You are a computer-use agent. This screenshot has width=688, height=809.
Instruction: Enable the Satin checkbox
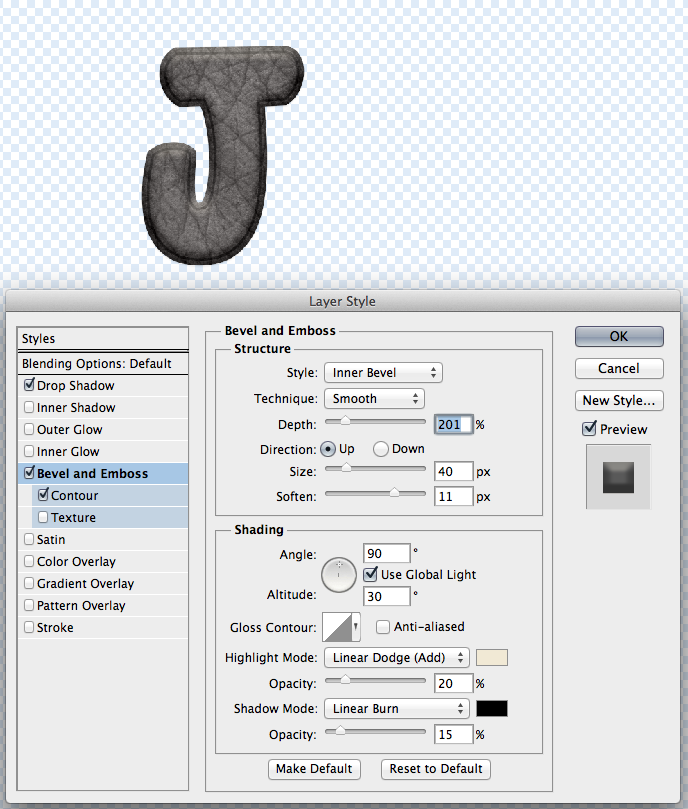tap(29, 539)
